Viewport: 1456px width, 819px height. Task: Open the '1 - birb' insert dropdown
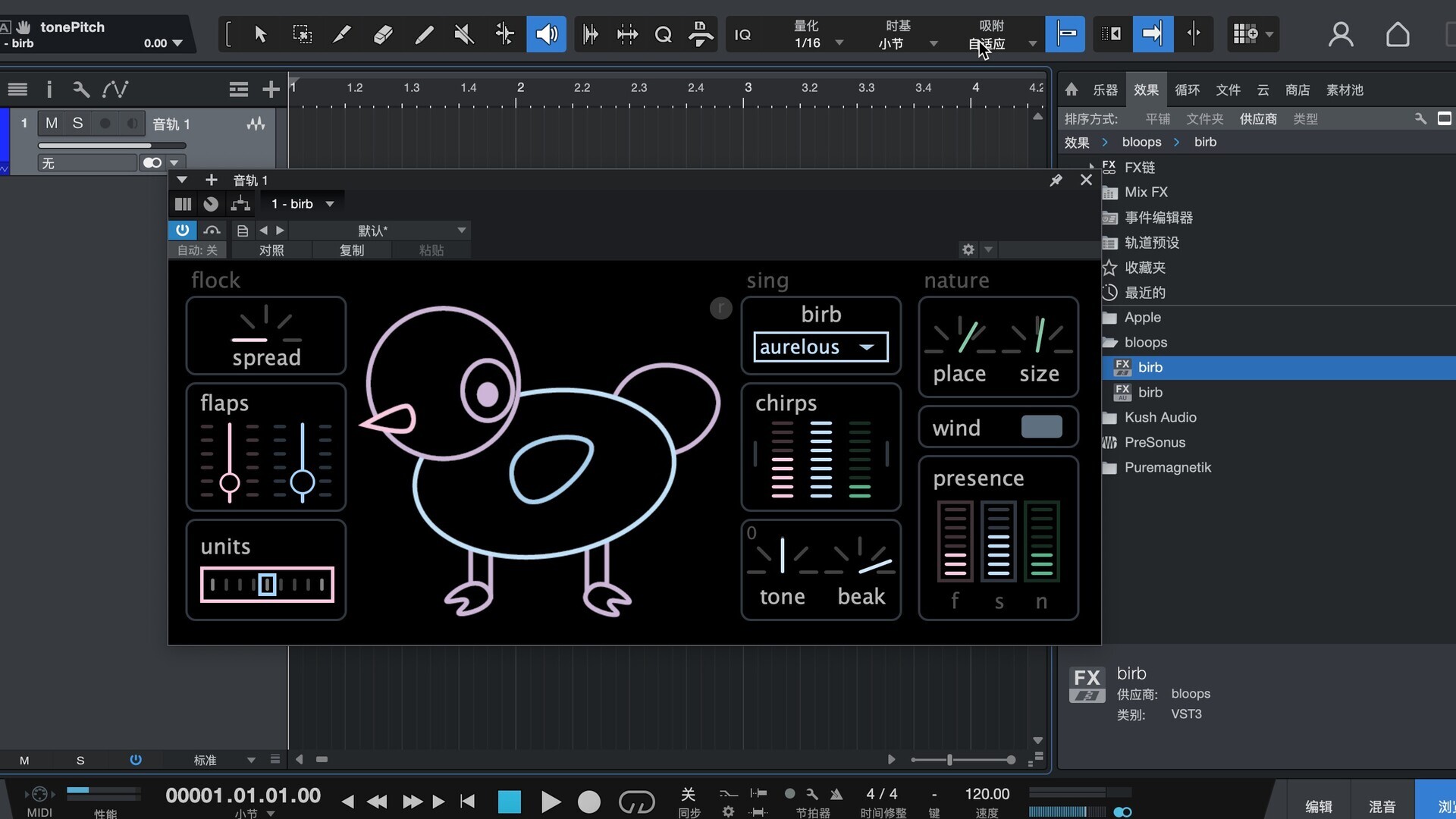[x=303, y=204]
